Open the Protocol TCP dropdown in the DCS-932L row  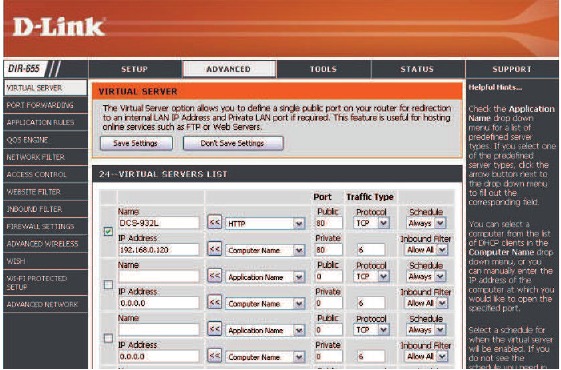pos(371,223)
